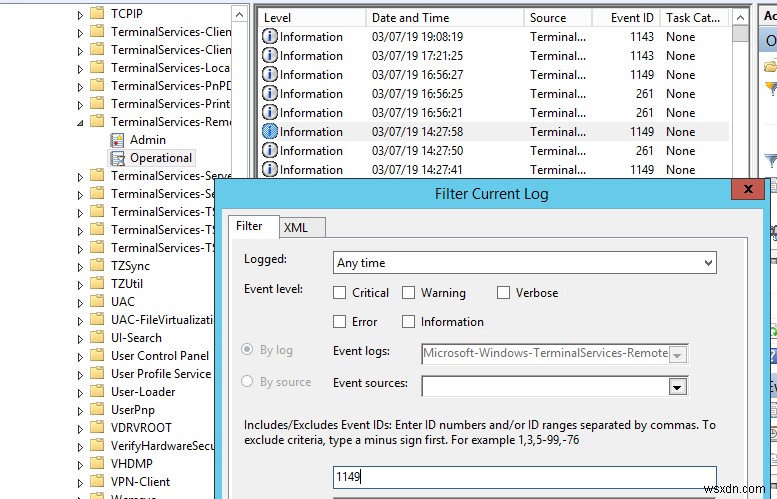
Task: Expand the TZSync tree node
Action: click(x=80, y=268)
